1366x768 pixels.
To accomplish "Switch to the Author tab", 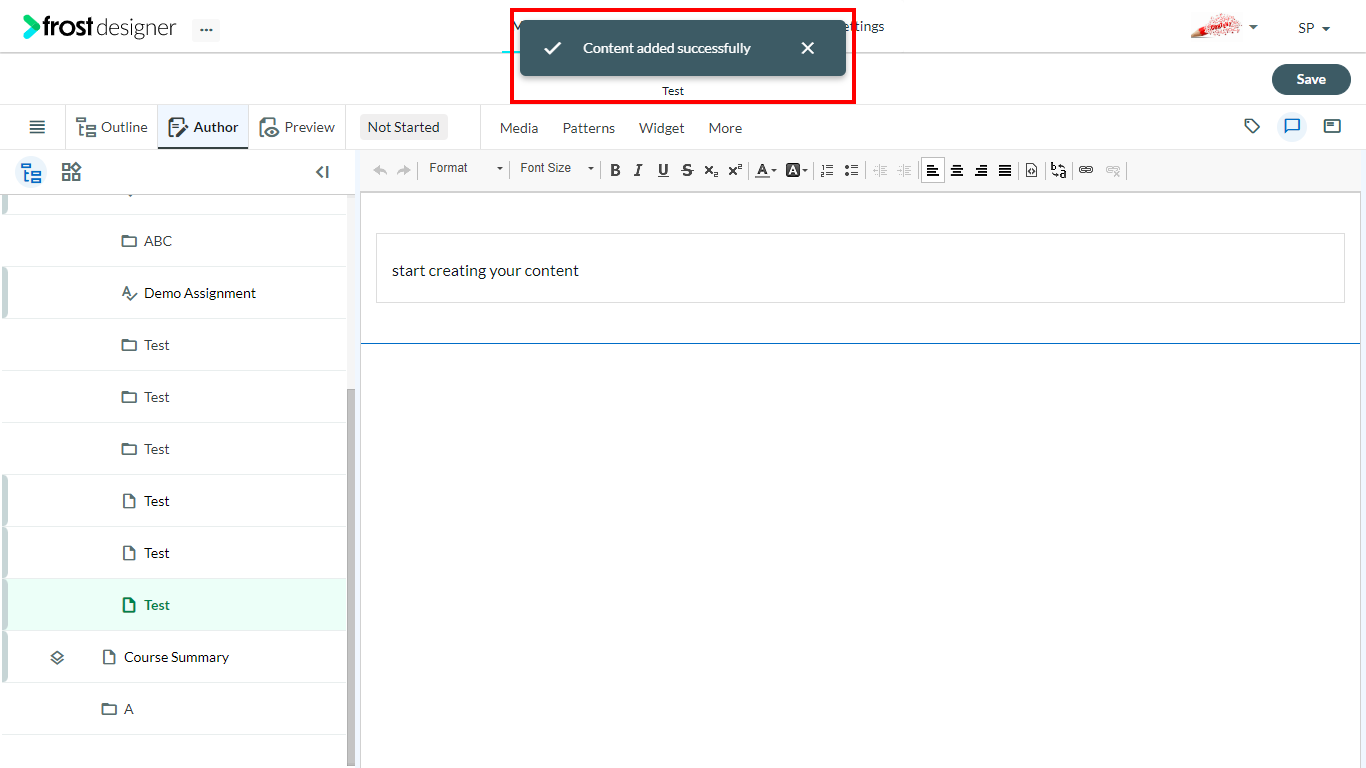I will pos(203,127).
